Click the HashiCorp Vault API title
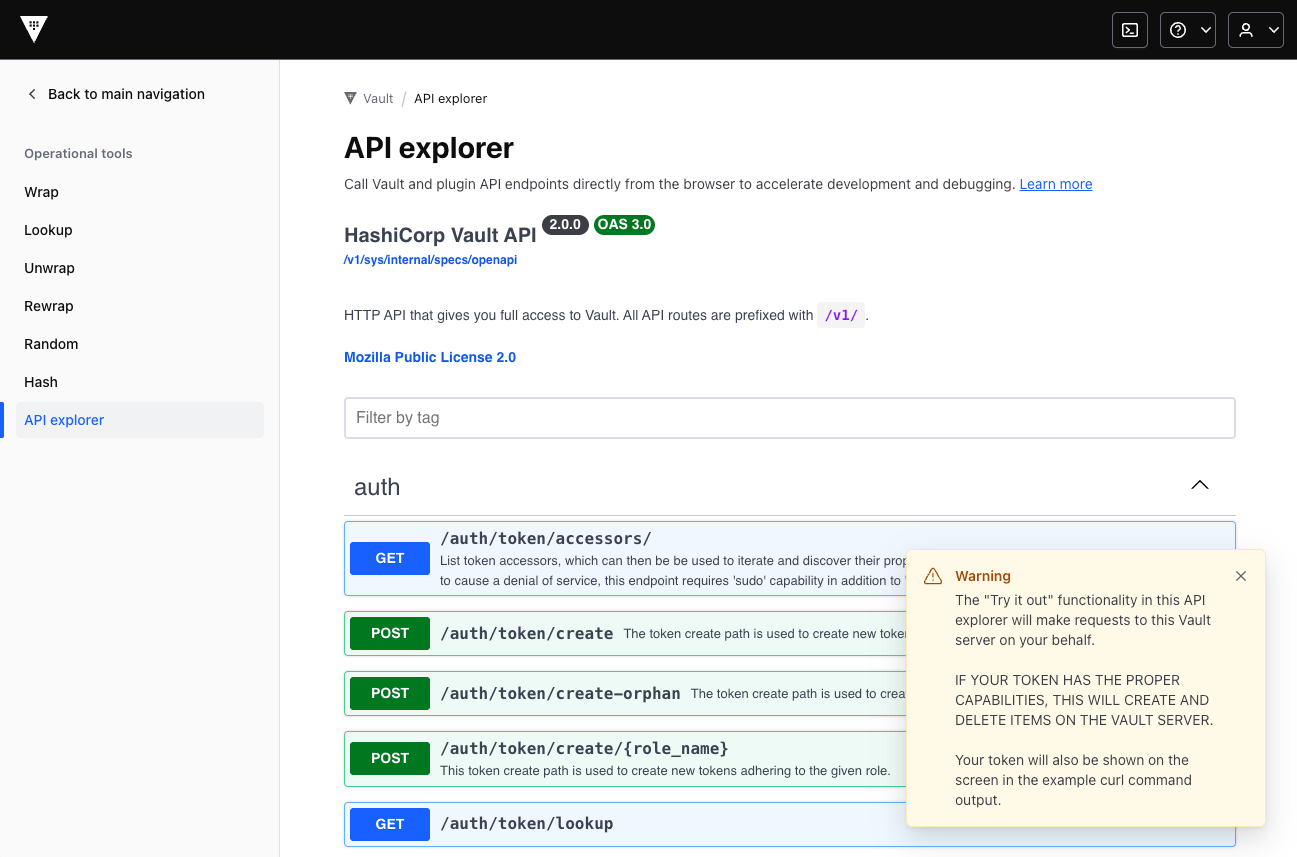Screen dimensions: 1297x857 coord(440,235)
